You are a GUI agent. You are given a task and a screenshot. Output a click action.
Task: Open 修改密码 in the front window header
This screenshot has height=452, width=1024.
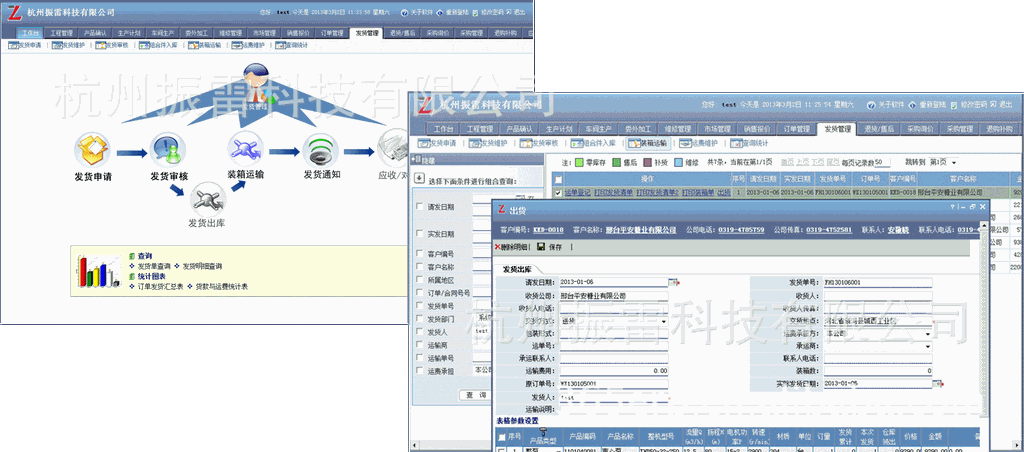tap(968, 105)
